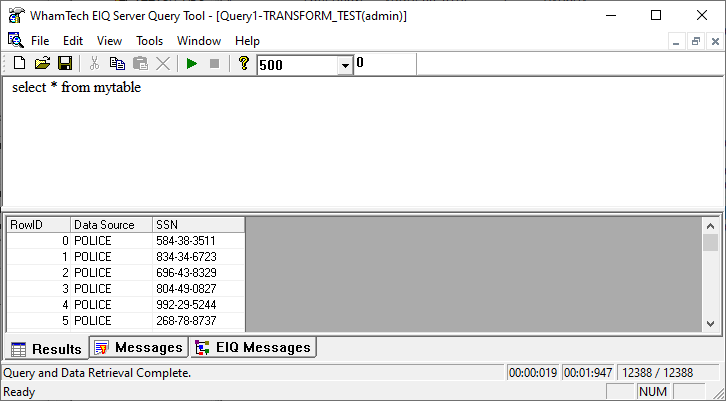Click the results scrollbar down arrow
This screenshot has width=726, height=401.
711,324
